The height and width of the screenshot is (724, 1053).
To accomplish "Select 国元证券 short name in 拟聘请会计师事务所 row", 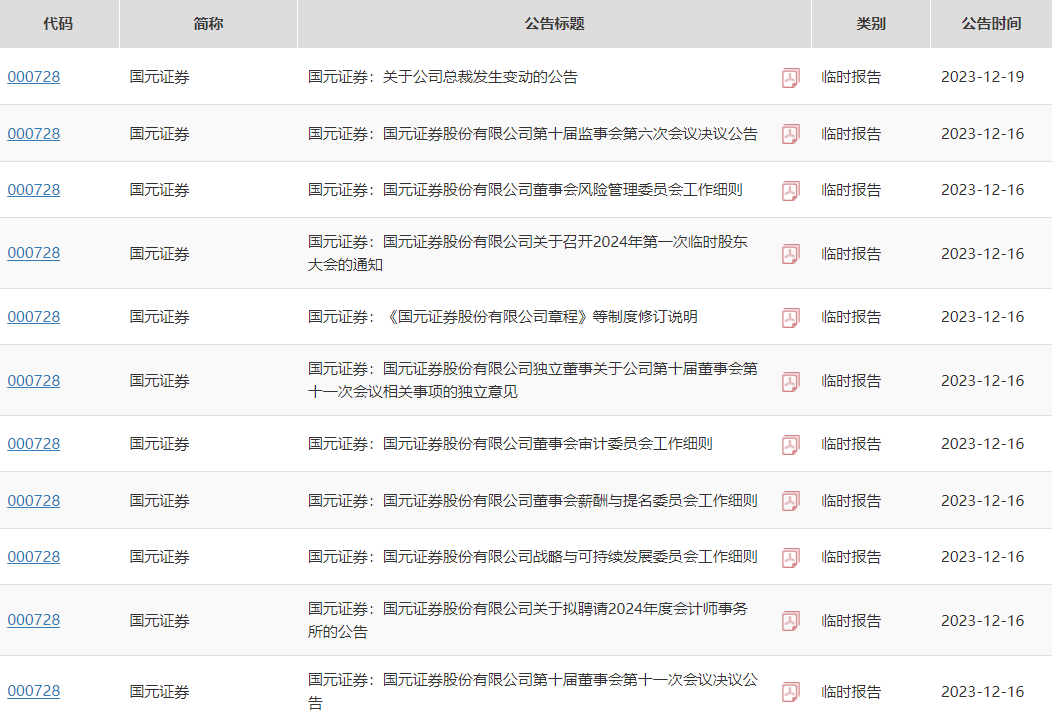I will coord(159,621).
